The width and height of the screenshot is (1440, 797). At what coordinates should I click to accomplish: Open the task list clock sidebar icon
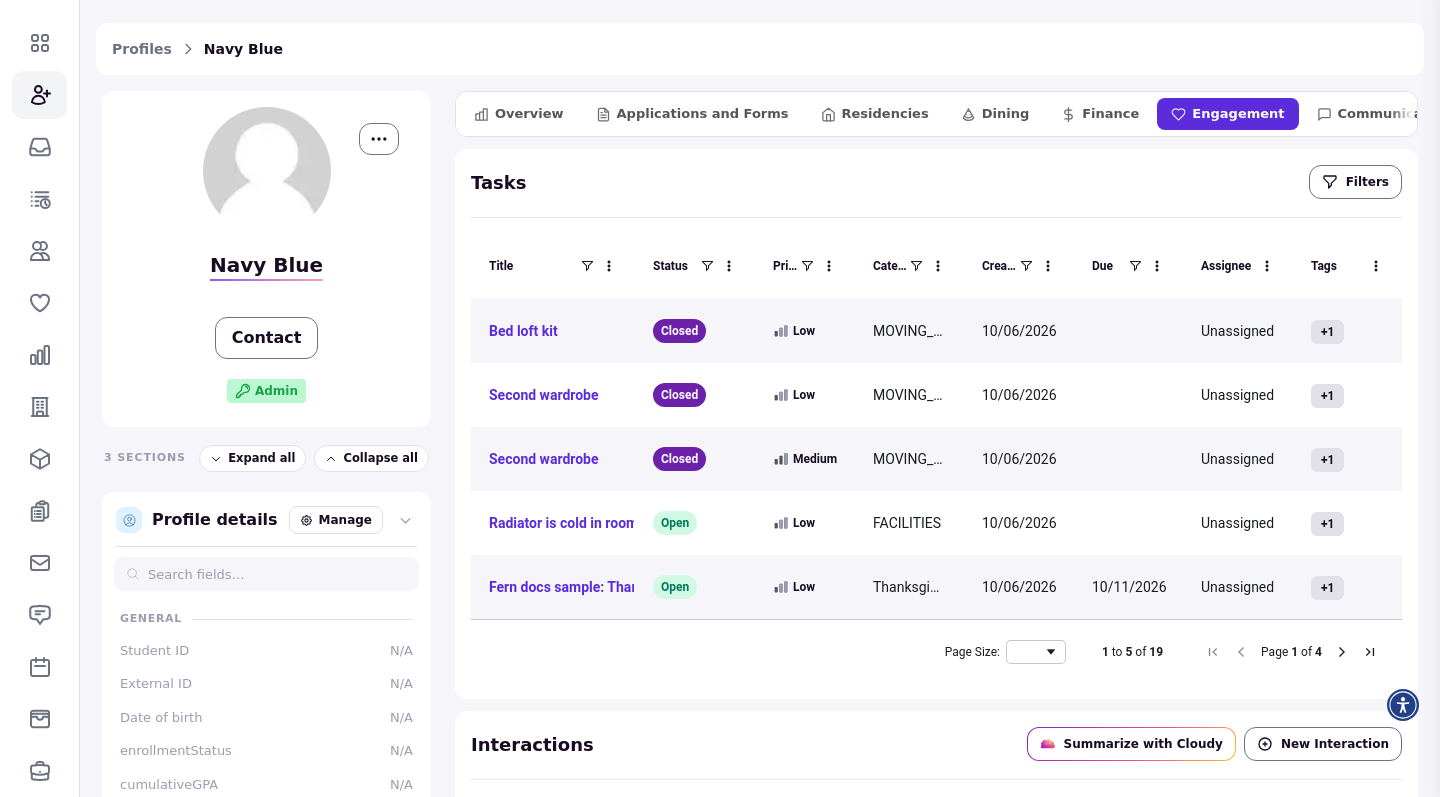tap(40, 199)
